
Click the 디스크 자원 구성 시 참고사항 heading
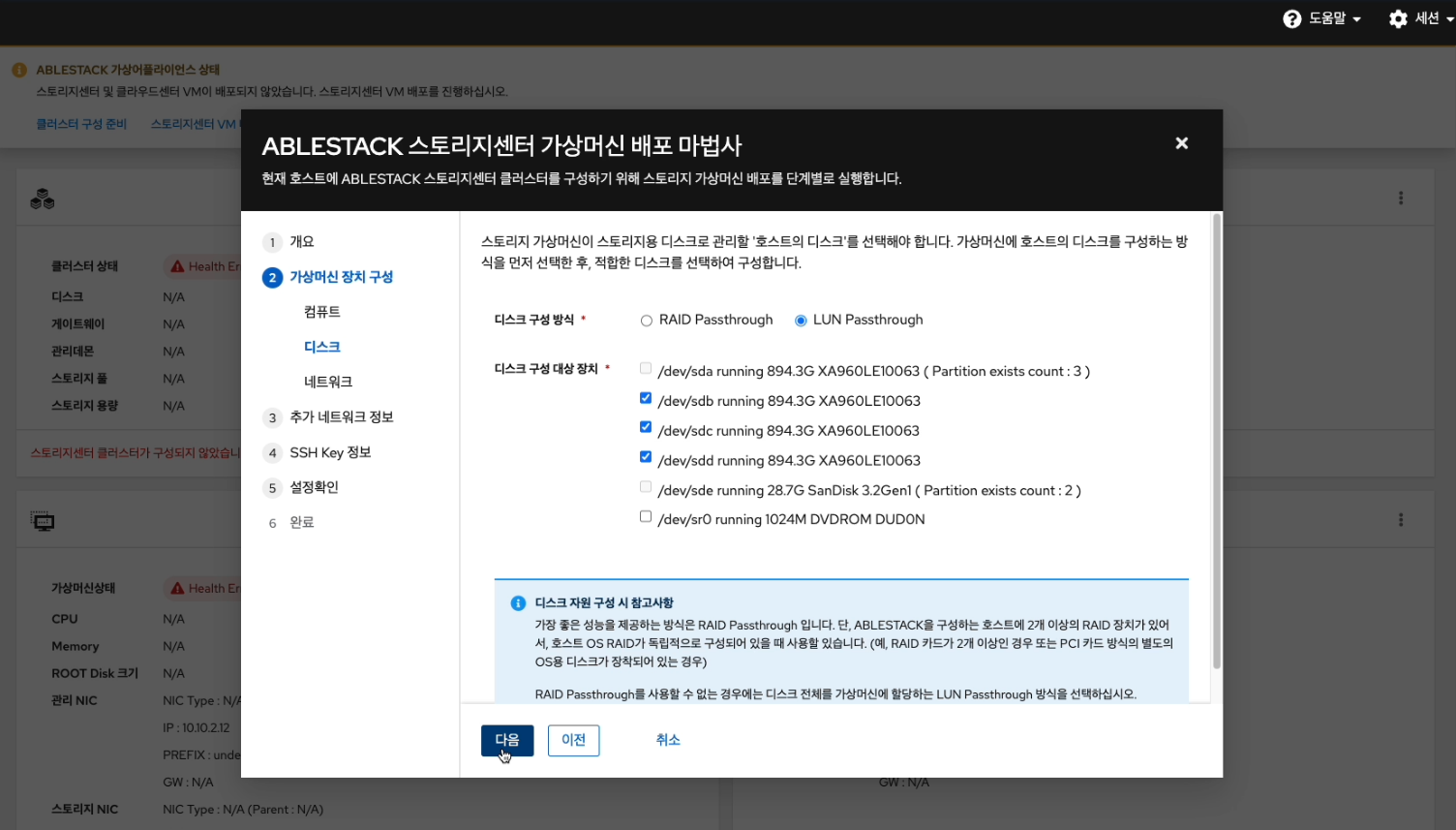coord(604,602)
